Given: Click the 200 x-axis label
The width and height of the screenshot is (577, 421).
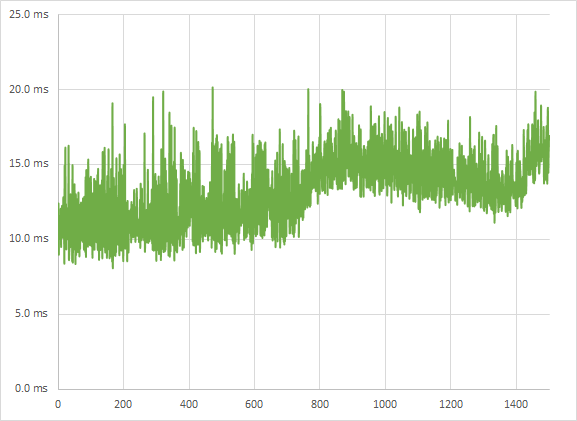Looking at the screenshot, I should (x=123, y=404).
